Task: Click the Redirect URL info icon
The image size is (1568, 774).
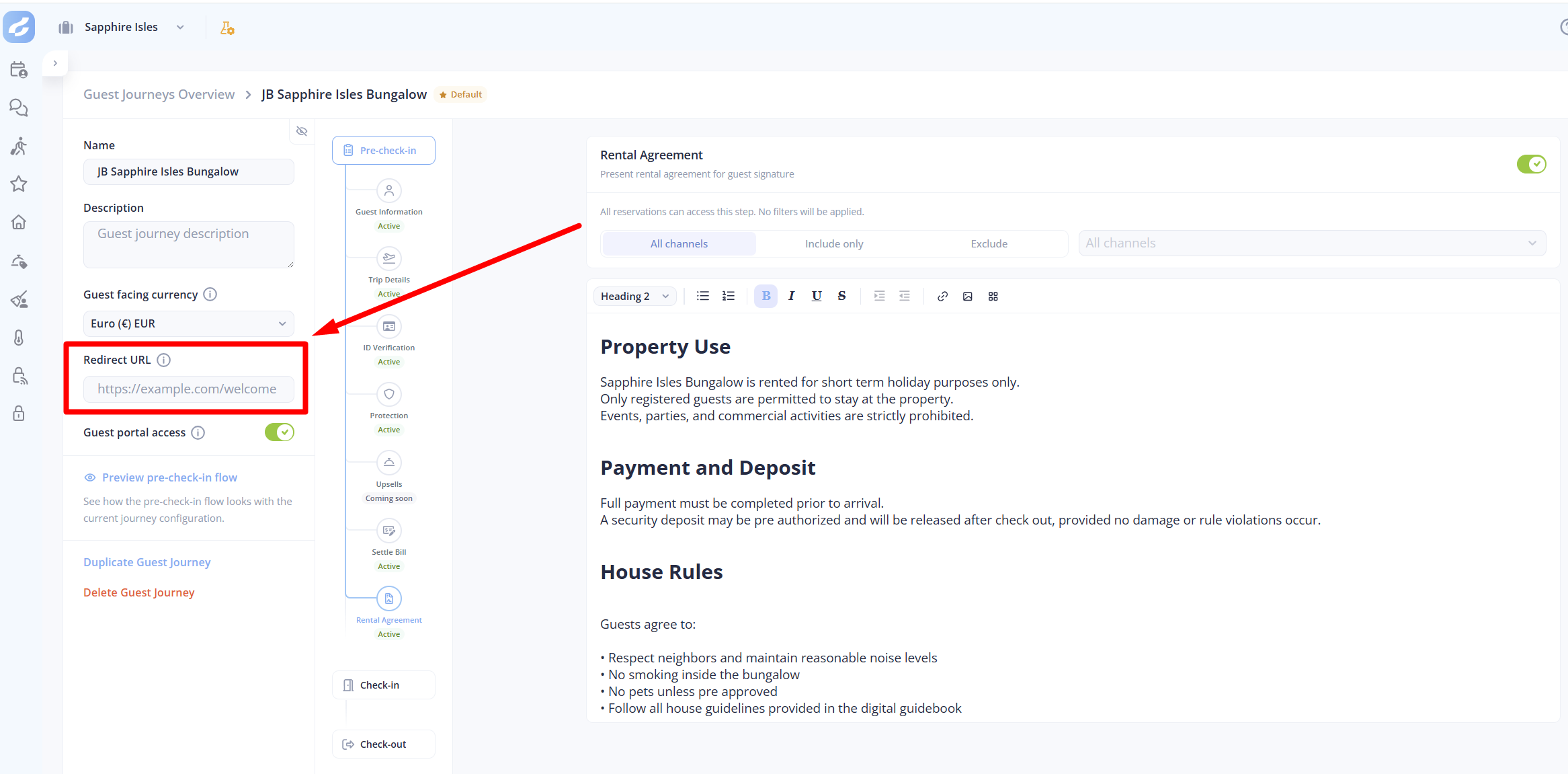Action: 163,360
